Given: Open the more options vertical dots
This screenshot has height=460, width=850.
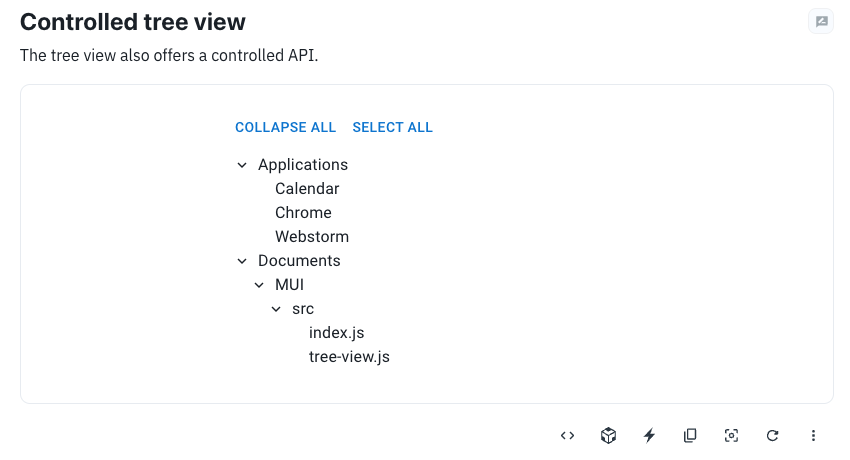Looking at the screenshot, I should pos(813,435).
